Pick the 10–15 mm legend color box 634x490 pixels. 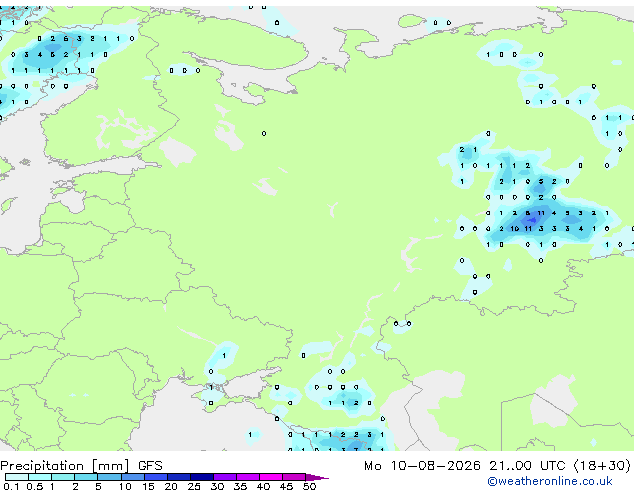point(133,477)
